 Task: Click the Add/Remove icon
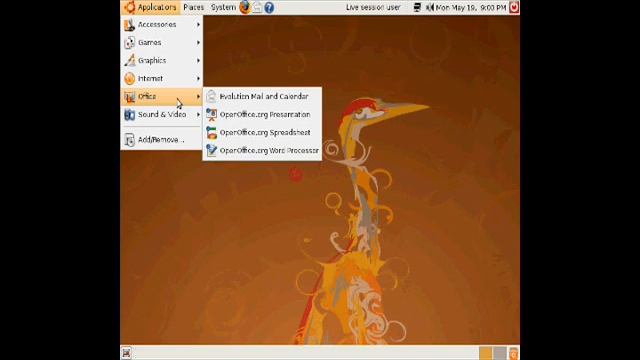pyautogui.click(x=129, y=140)
